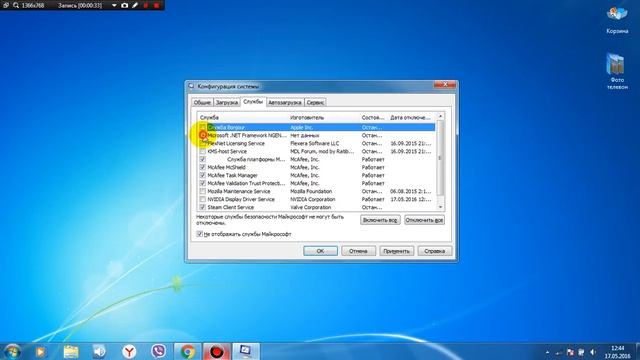Image resolution: width=640 pixels, height=360 pixels.
Task: Click the services list scrollbar down arrow
Action: pyautogui.click(x=440, y=207)
